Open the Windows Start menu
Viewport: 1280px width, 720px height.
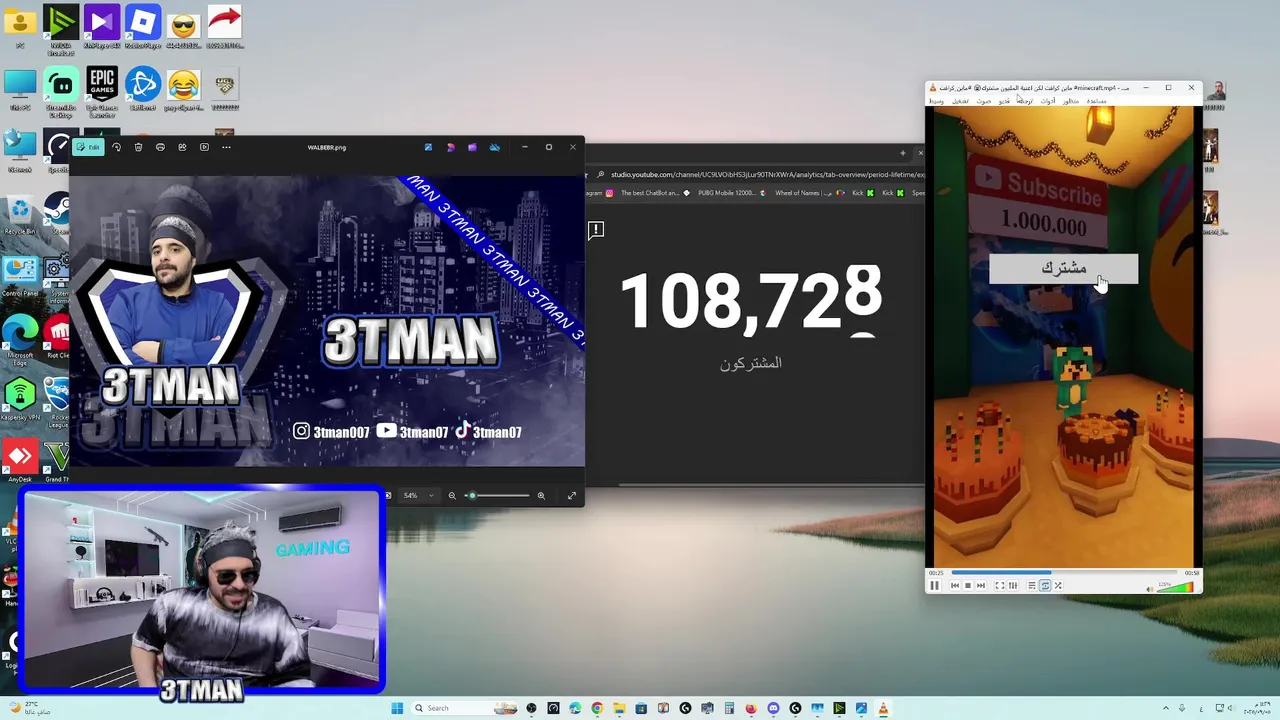click(397, 708)
